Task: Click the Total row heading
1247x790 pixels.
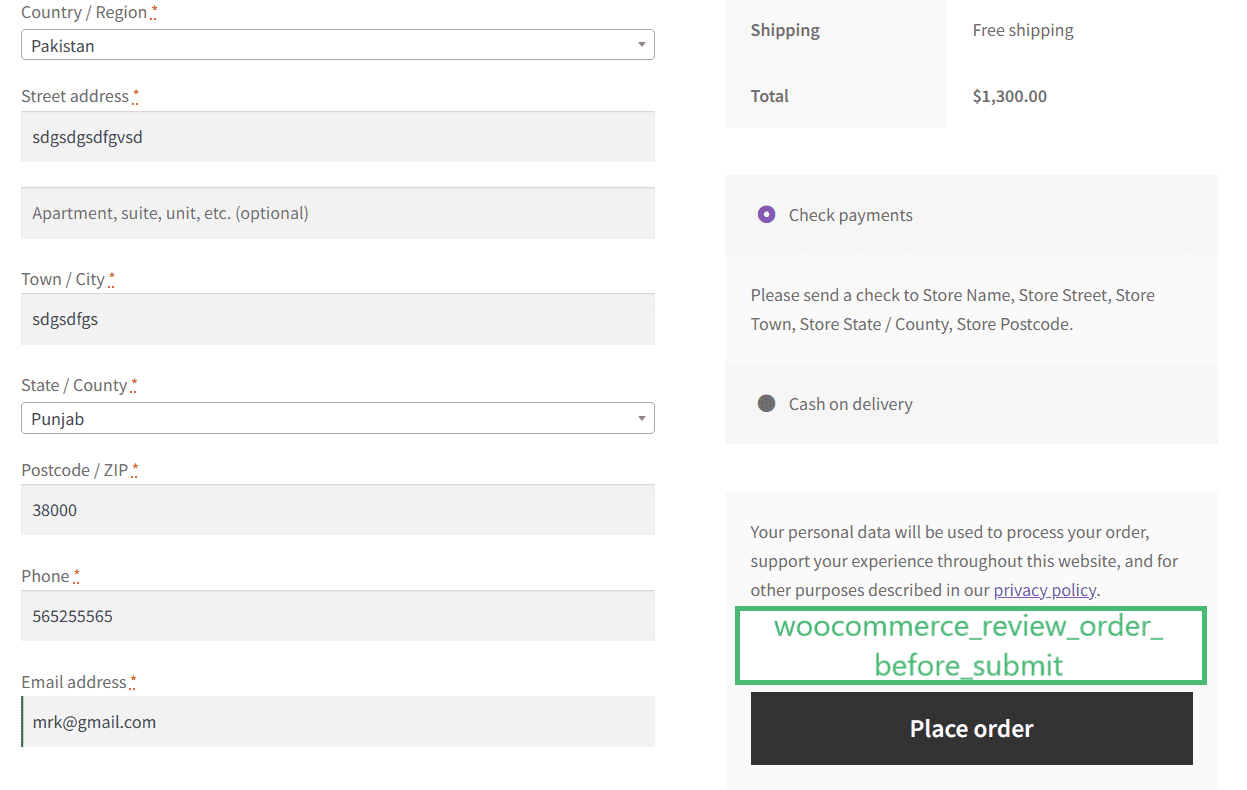Action: click(x=770, y=96)
